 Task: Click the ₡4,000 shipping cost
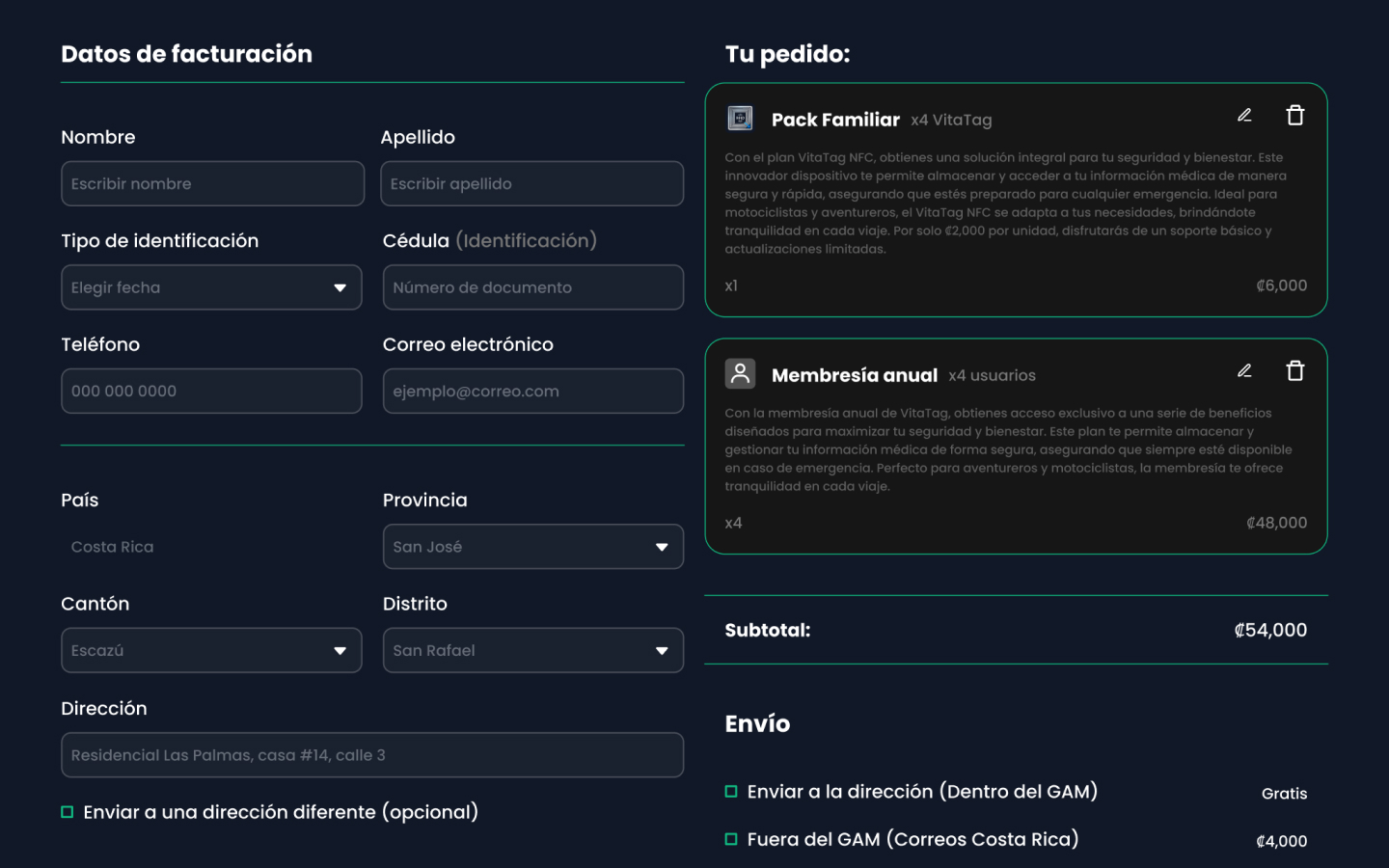click(x=1281, y=841)
